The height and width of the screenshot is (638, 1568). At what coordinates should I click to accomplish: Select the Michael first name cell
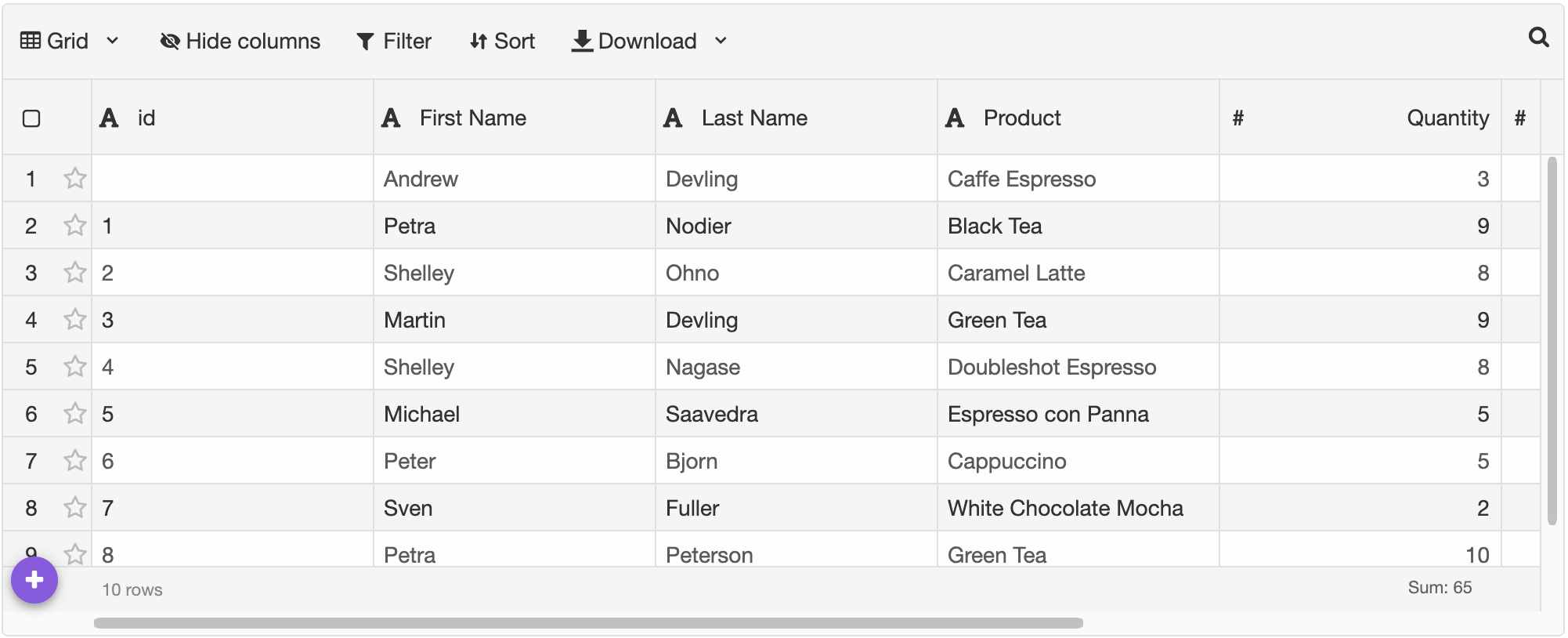point(515,414)
